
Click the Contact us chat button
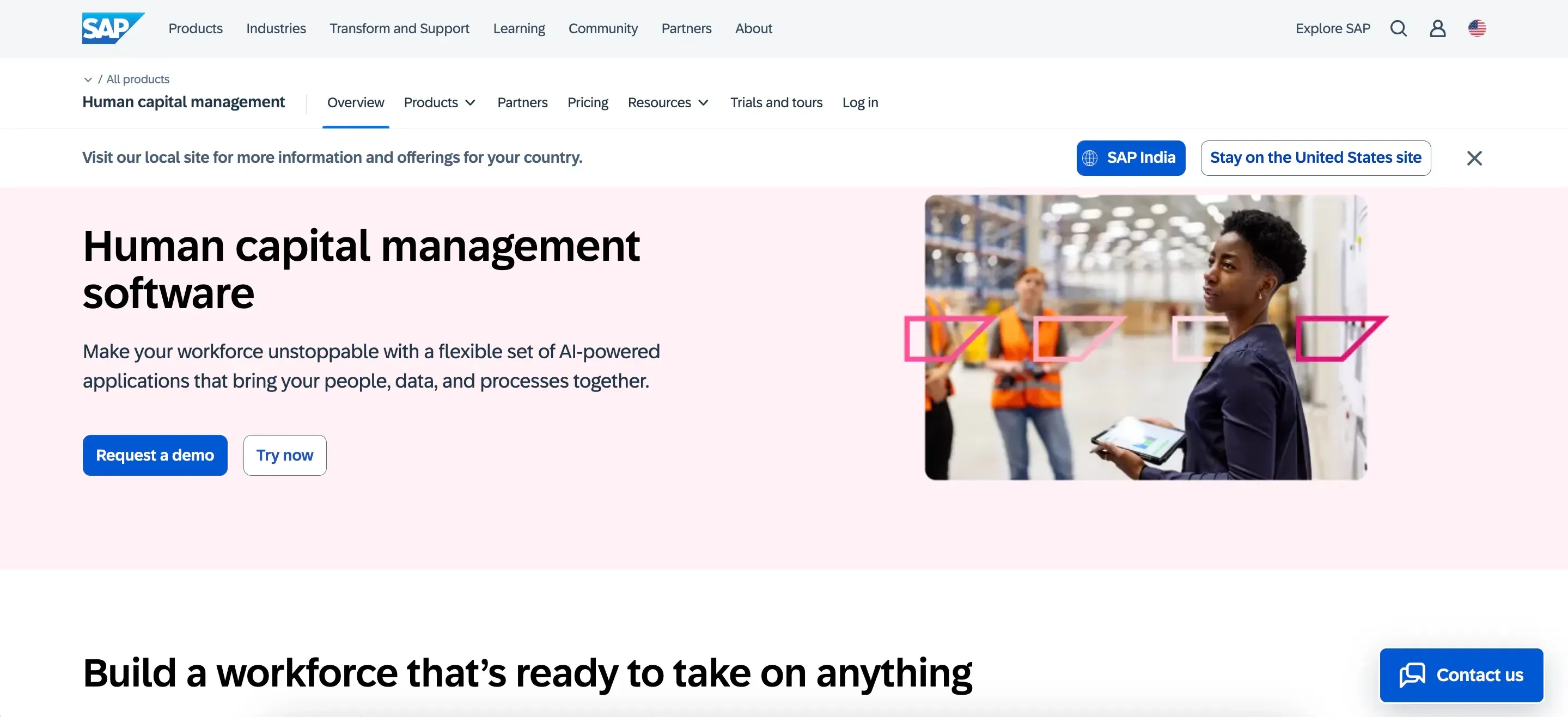[x=1461, y=675]
